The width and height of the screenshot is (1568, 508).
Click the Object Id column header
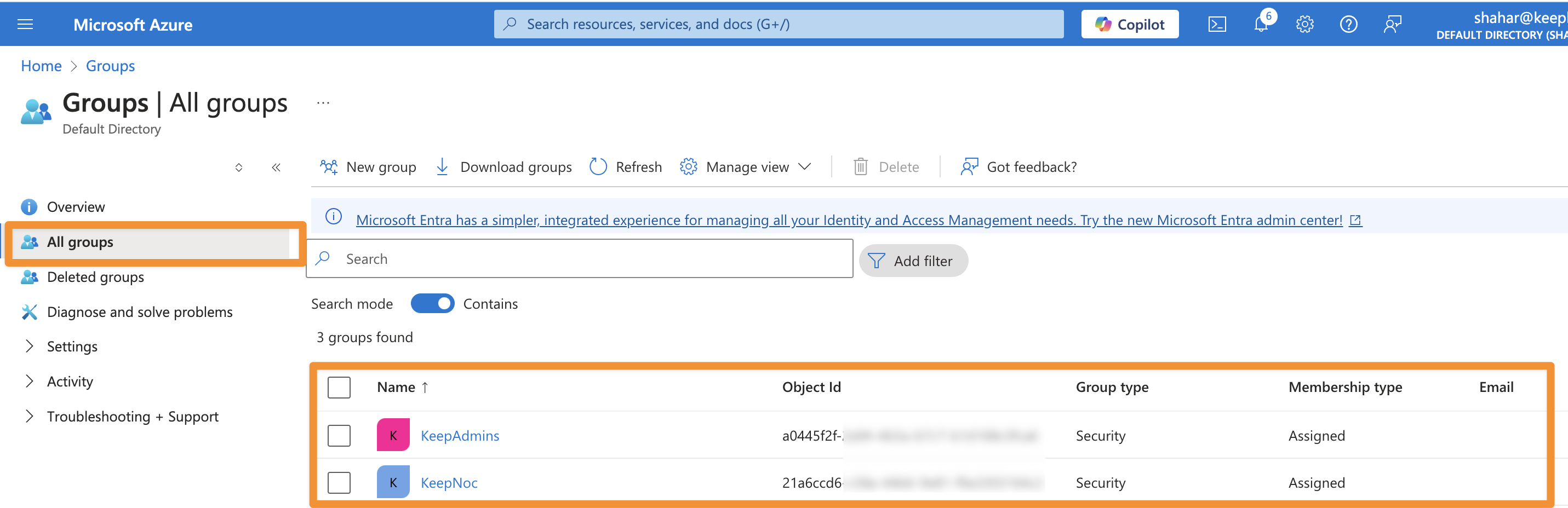tap(811, 387)
